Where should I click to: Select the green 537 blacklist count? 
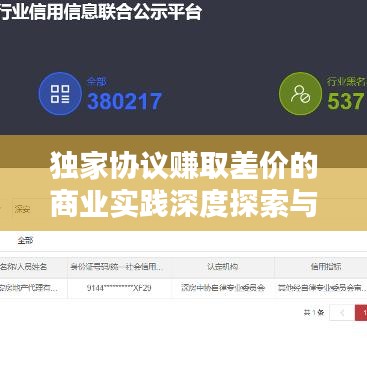click(346, 101)
